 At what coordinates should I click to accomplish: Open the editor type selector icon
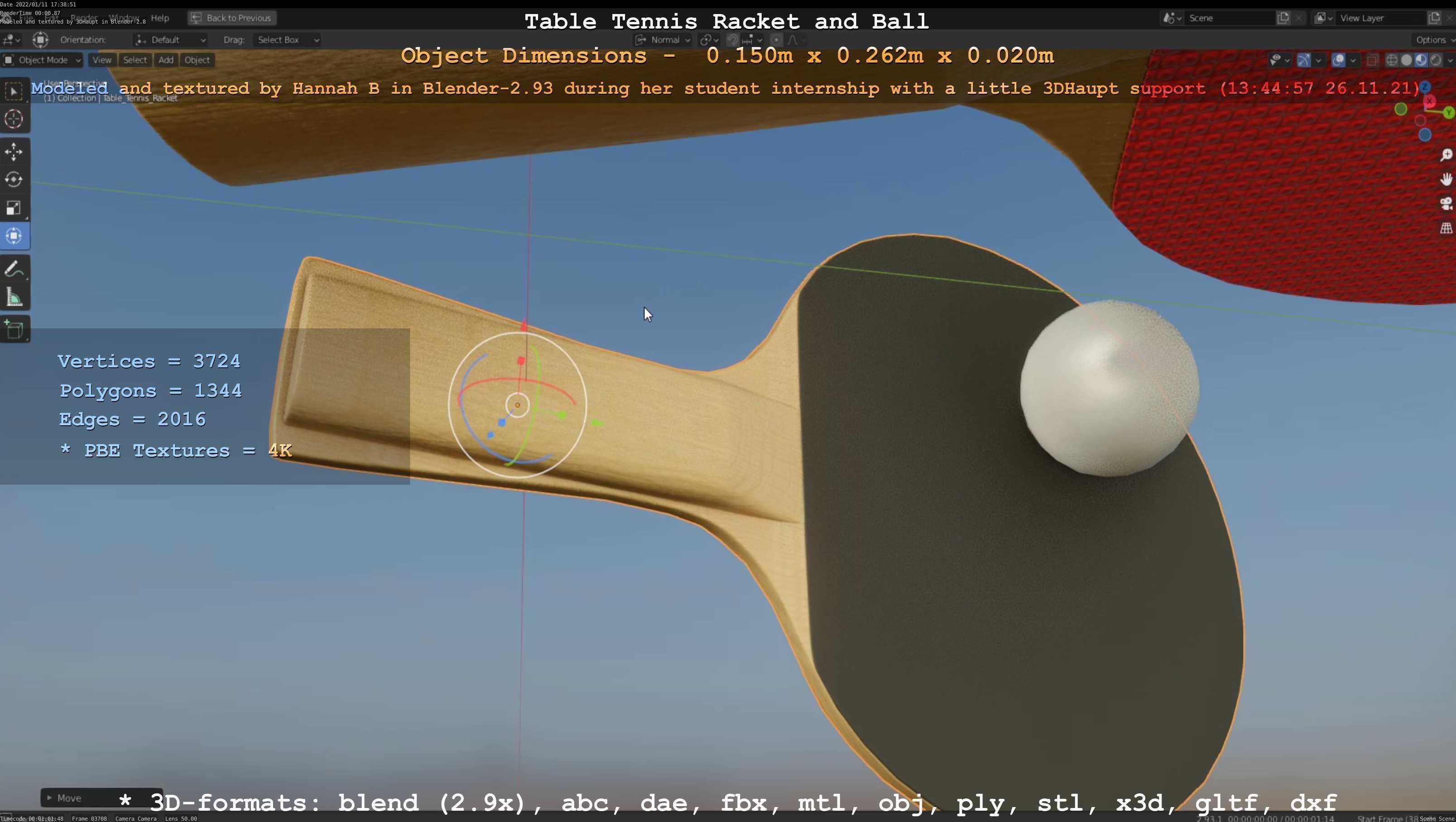(11, 39)
